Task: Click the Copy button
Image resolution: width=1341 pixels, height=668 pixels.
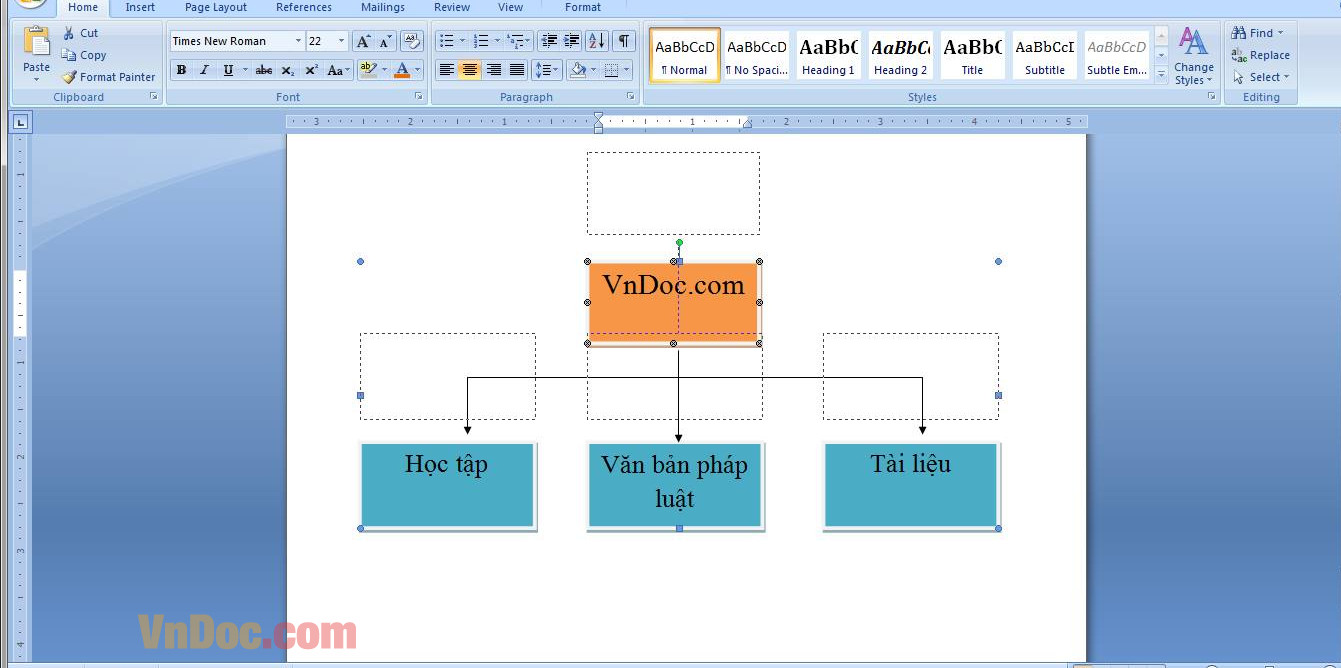Action: pyautogui.click(x=89, y=55)
